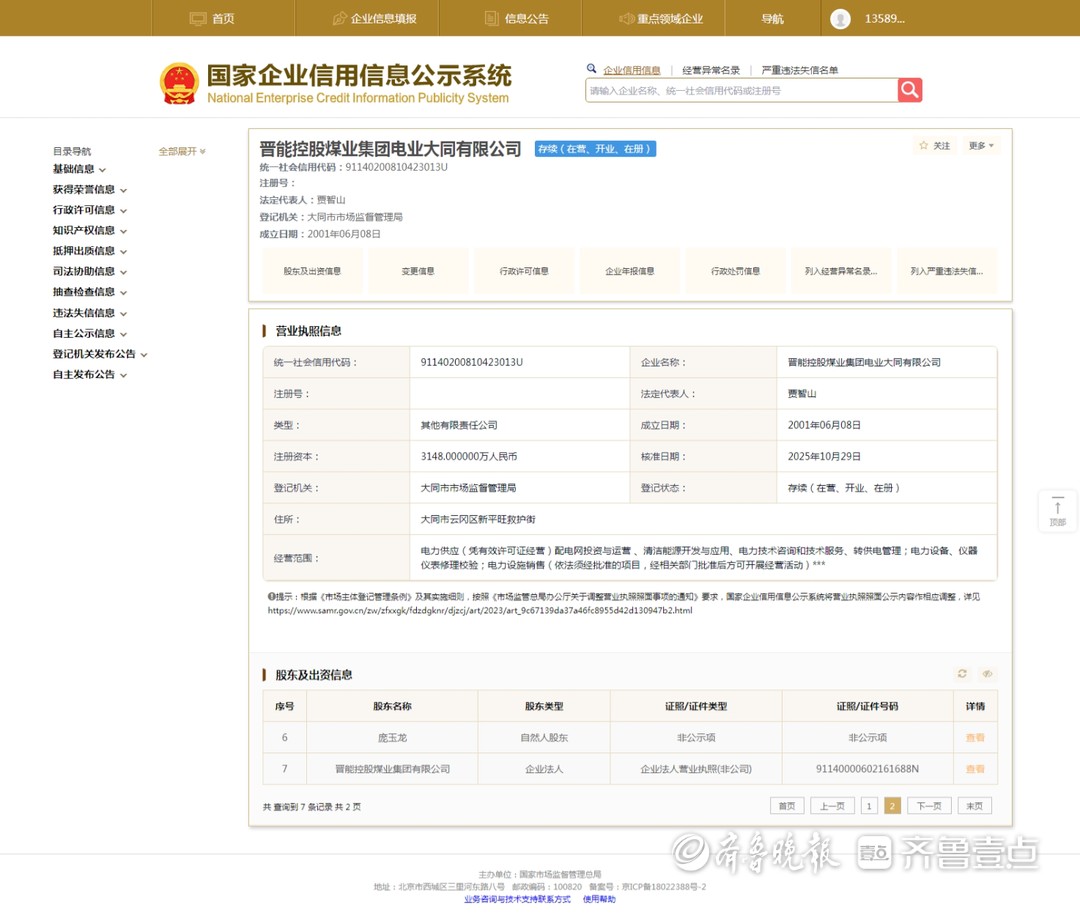Click the account number 13589...
This screenshot has height=918, width=1080.
(884, 19)
